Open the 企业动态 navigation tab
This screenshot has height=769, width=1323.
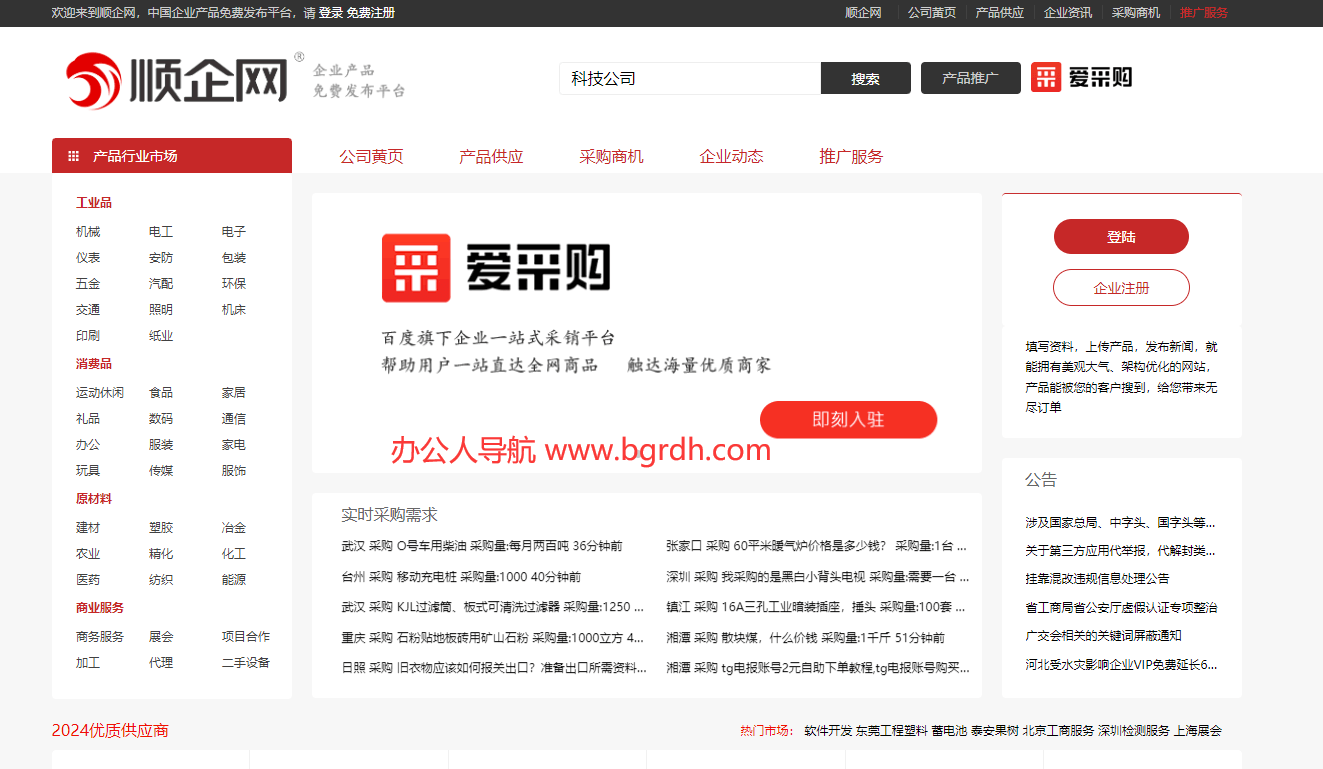click(x=731, y=156)
